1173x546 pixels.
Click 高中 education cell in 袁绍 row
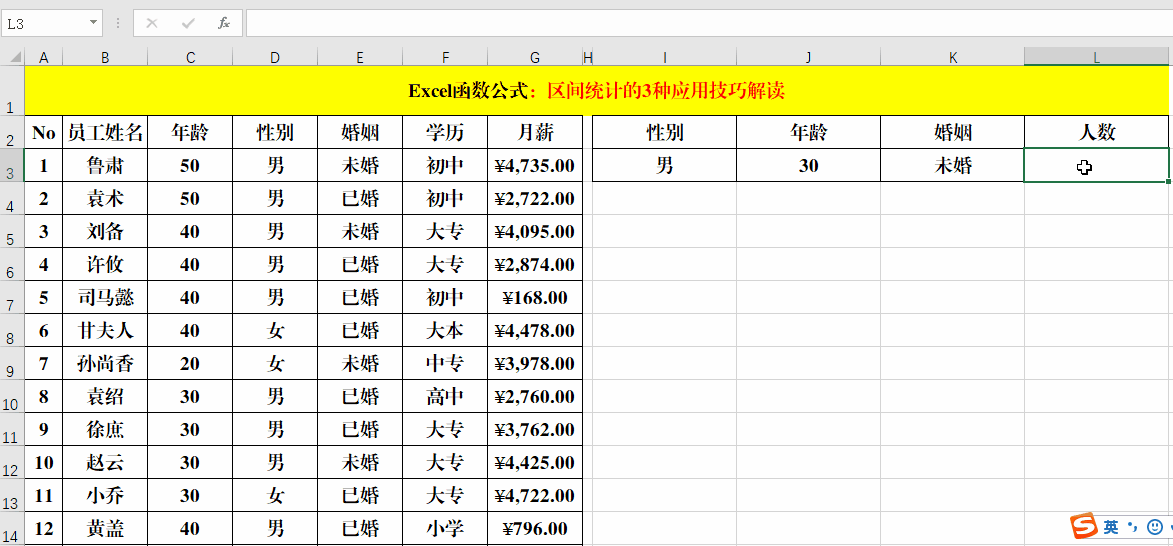click(x=445, y=396)
